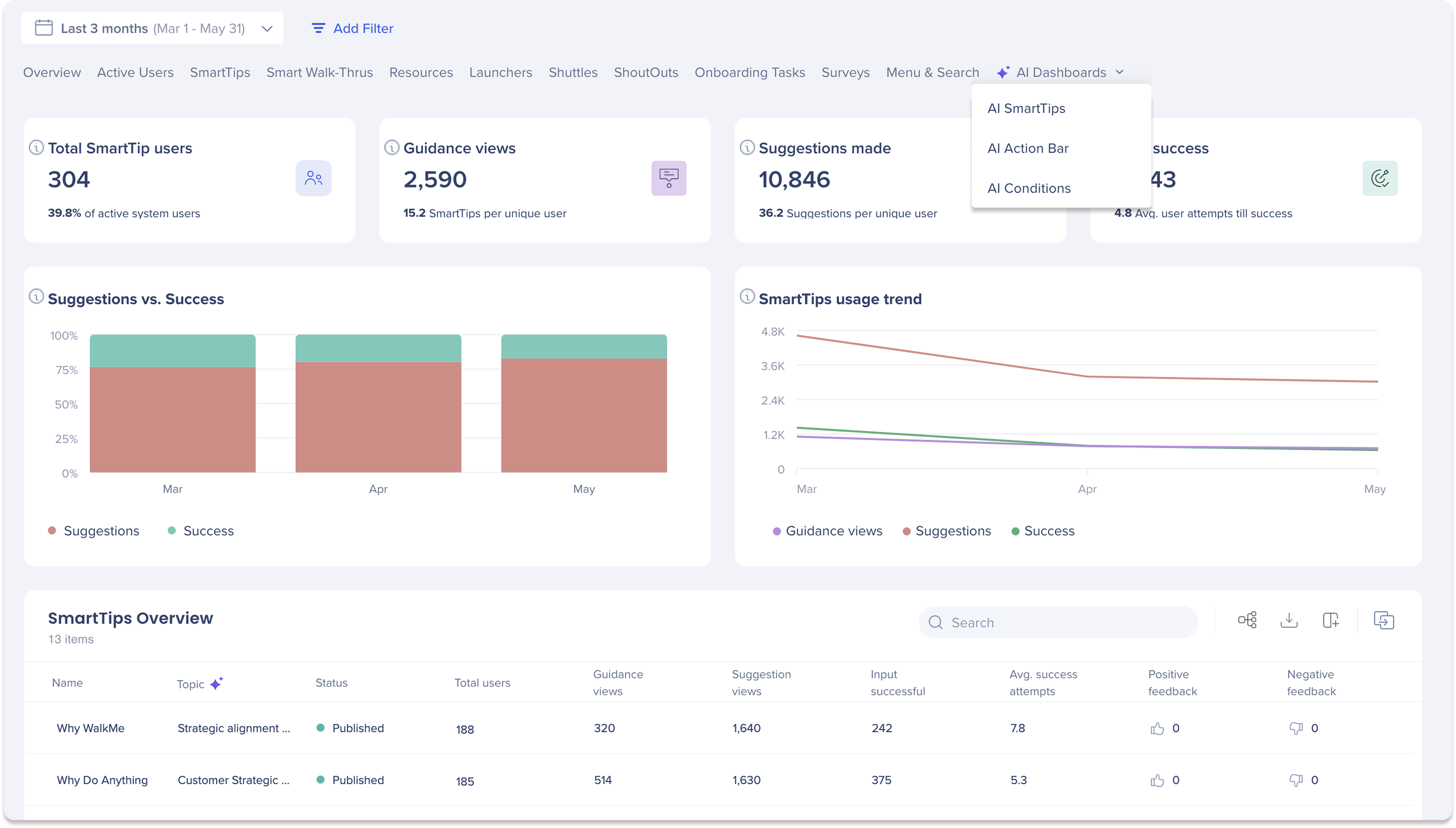The height and width of the screenshot is (828, 1456).
Task: Click the magnifier icon in the search box
Action: click(935, 622)
